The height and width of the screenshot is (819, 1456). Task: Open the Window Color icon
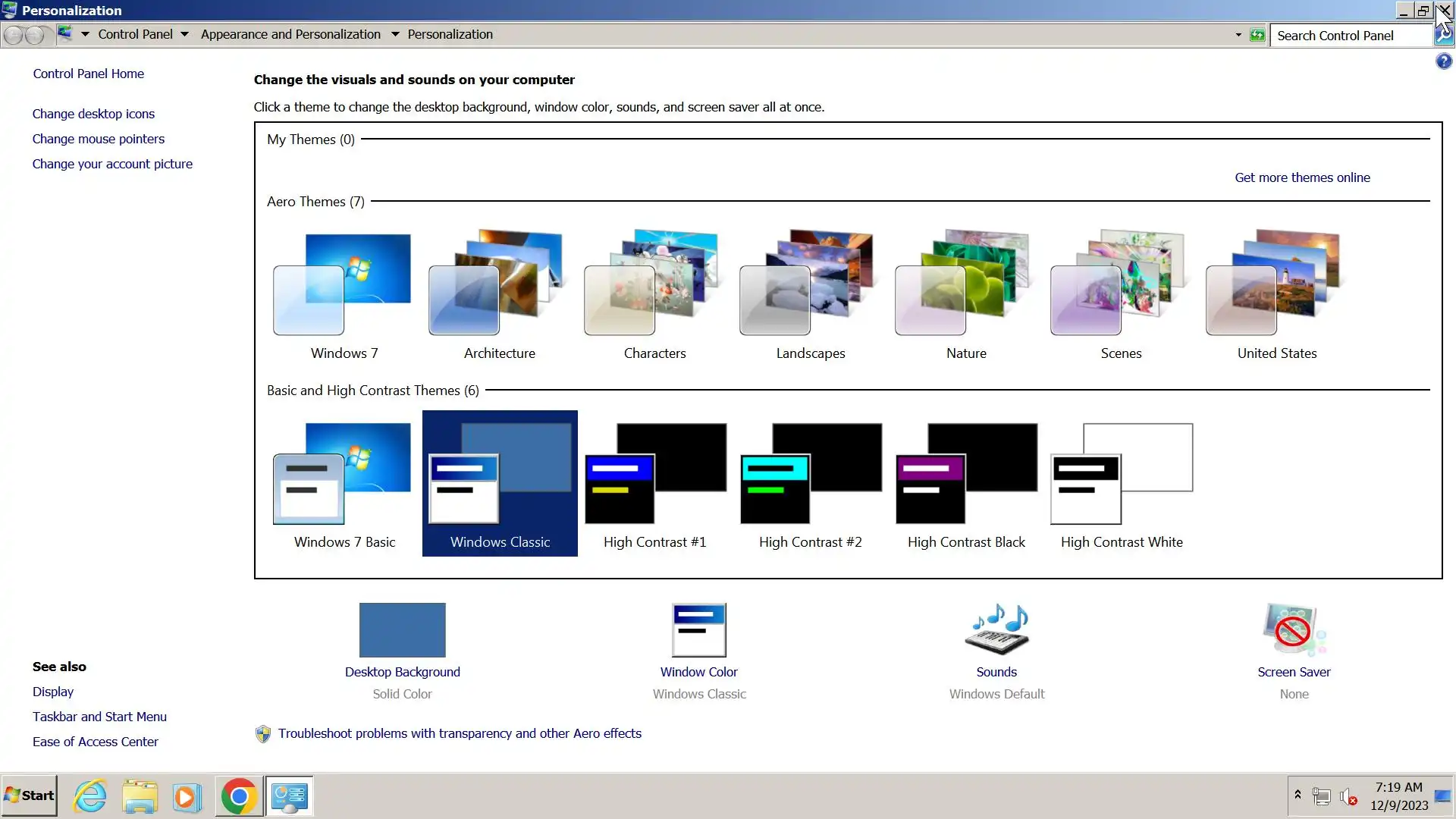[x=698, y=630]
